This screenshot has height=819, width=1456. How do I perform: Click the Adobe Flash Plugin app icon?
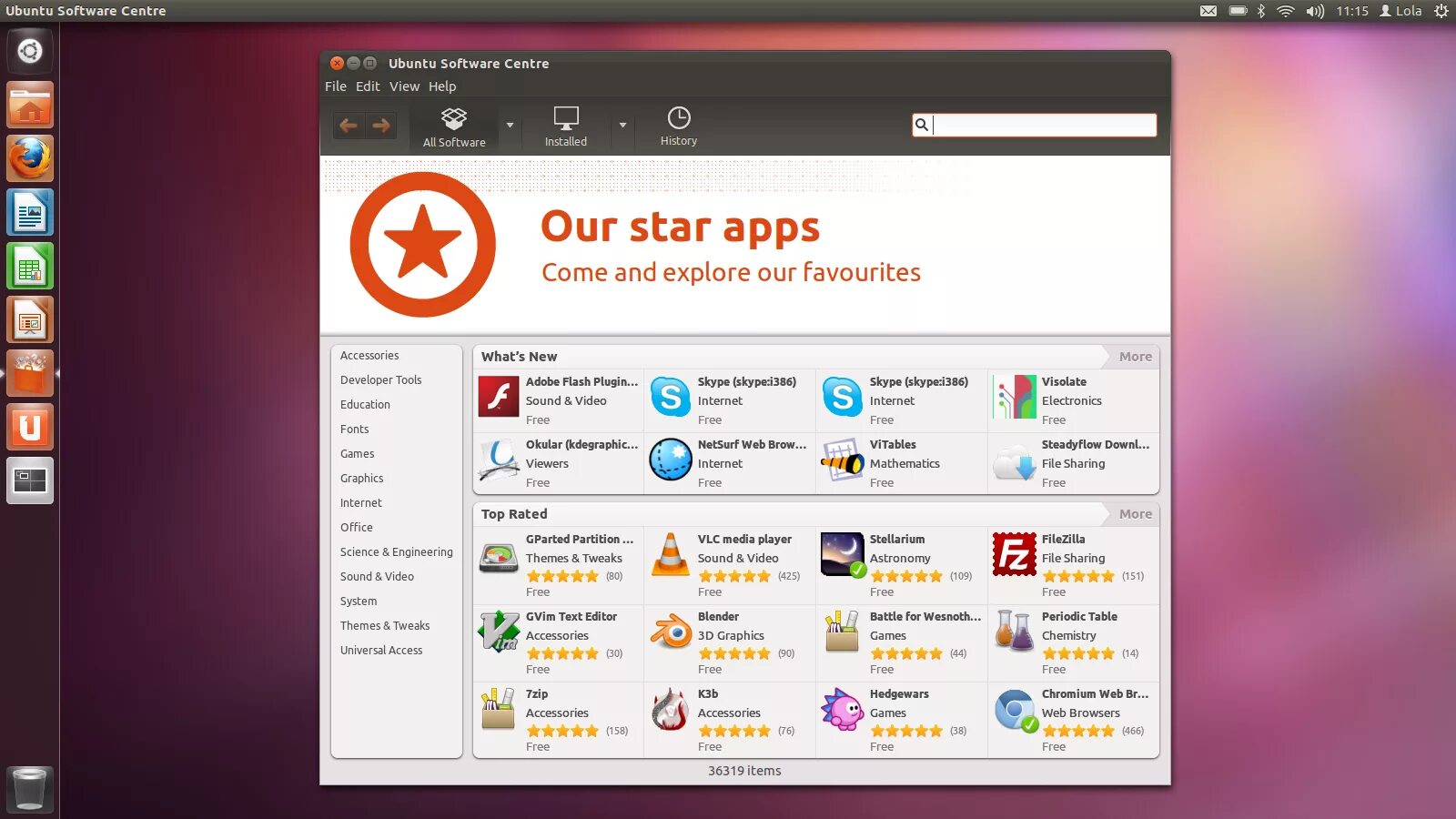[498, 398]
